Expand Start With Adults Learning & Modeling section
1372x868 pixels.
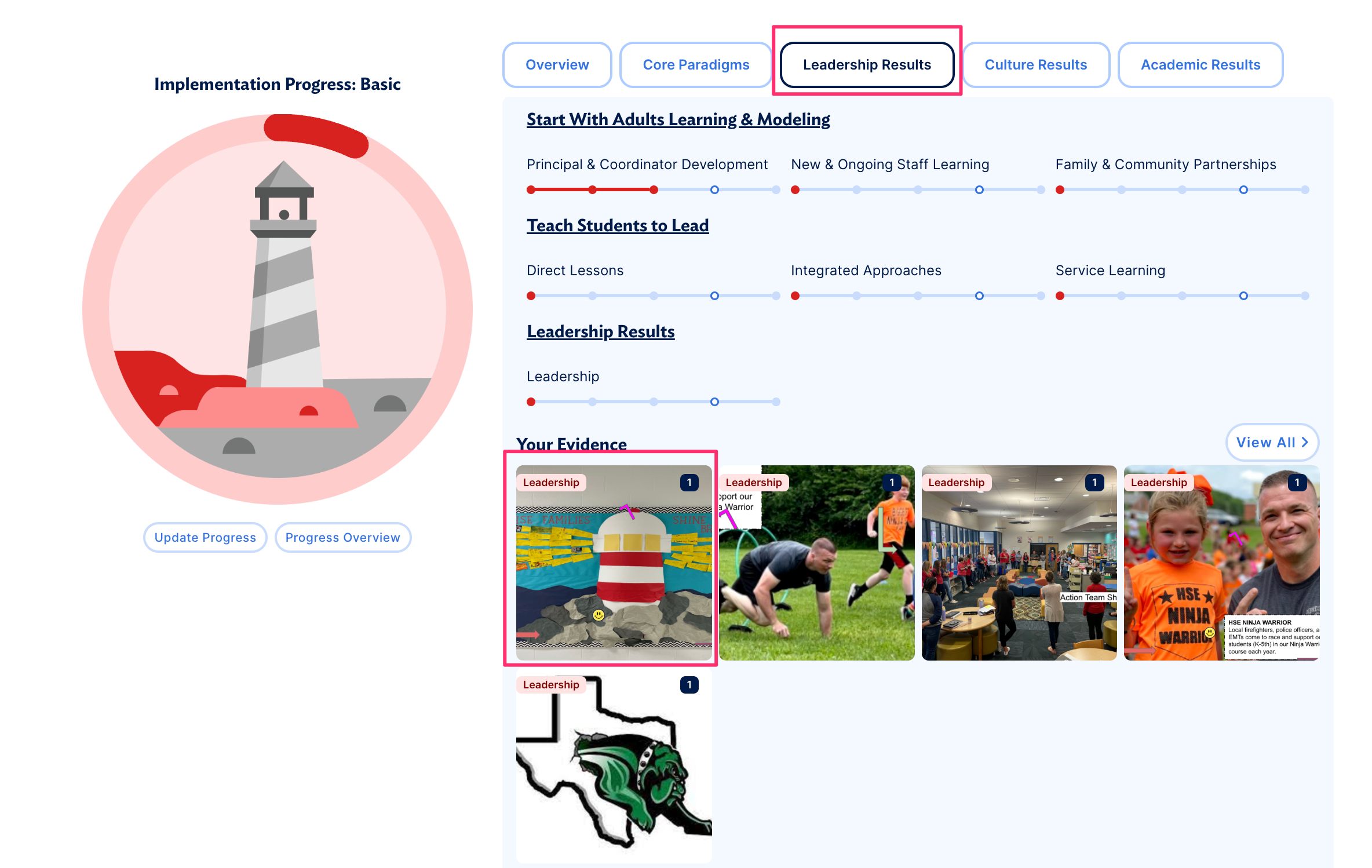click(x=678, y=120)
